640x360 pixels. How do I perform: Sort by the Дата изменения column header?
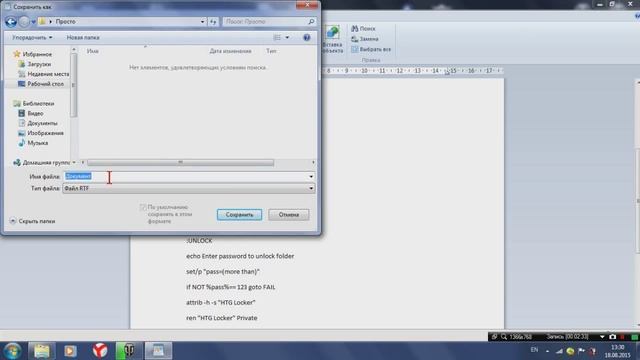point(230,51)
